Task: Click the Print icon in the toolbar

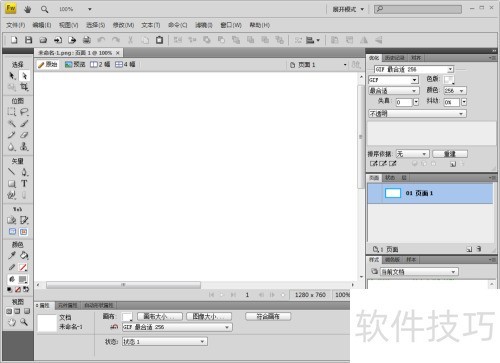Action: [87, 40]
